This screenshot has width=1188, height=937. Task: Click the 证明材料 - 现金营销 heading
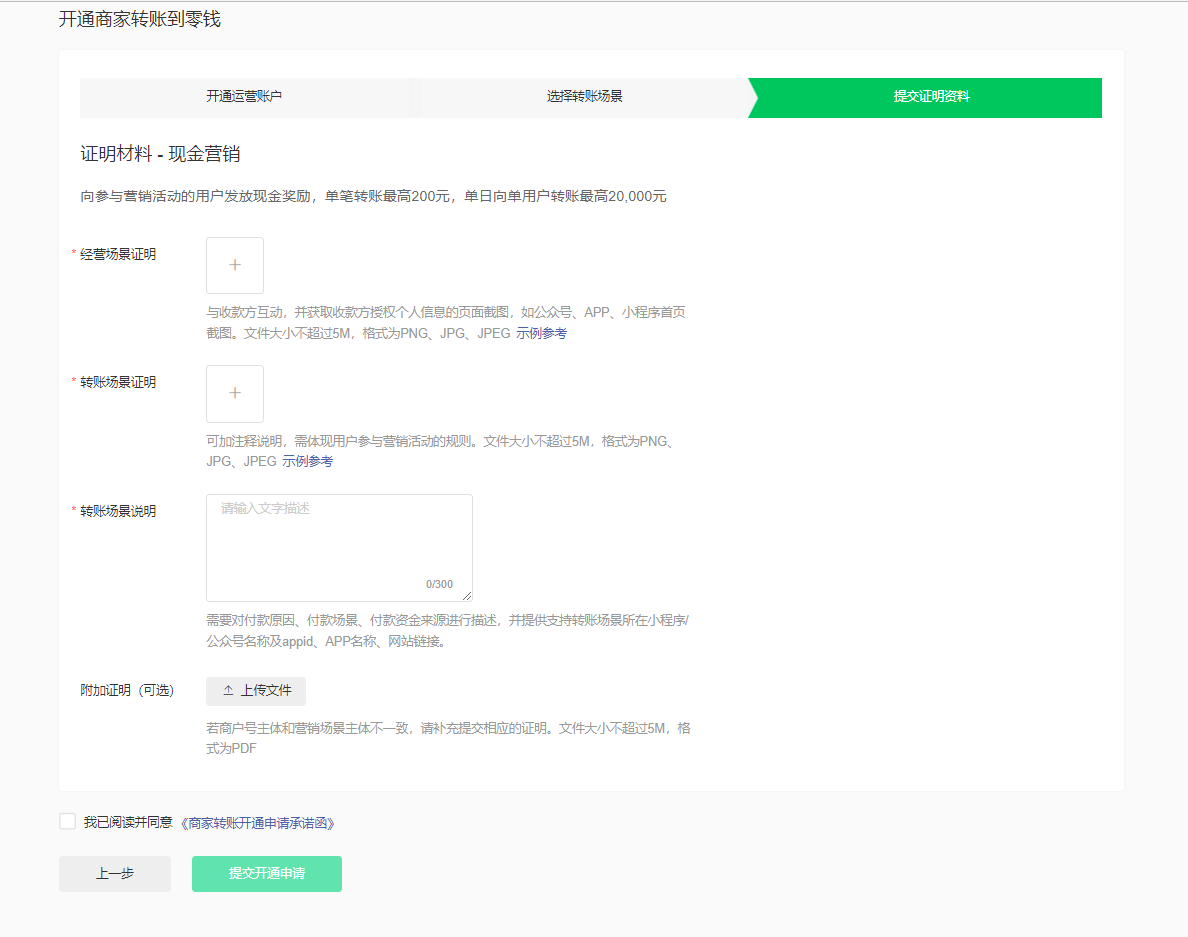click(x=160, y=154)
